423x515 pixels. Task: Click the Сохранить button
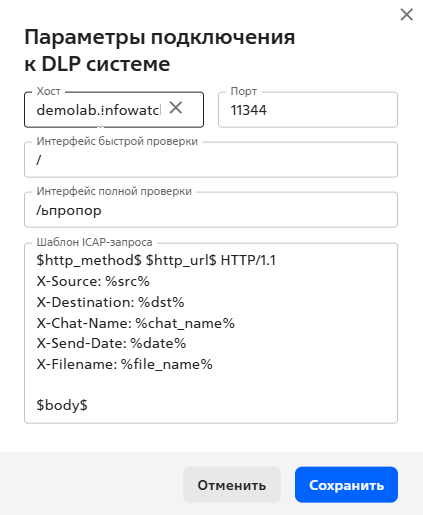click(346, 485)
